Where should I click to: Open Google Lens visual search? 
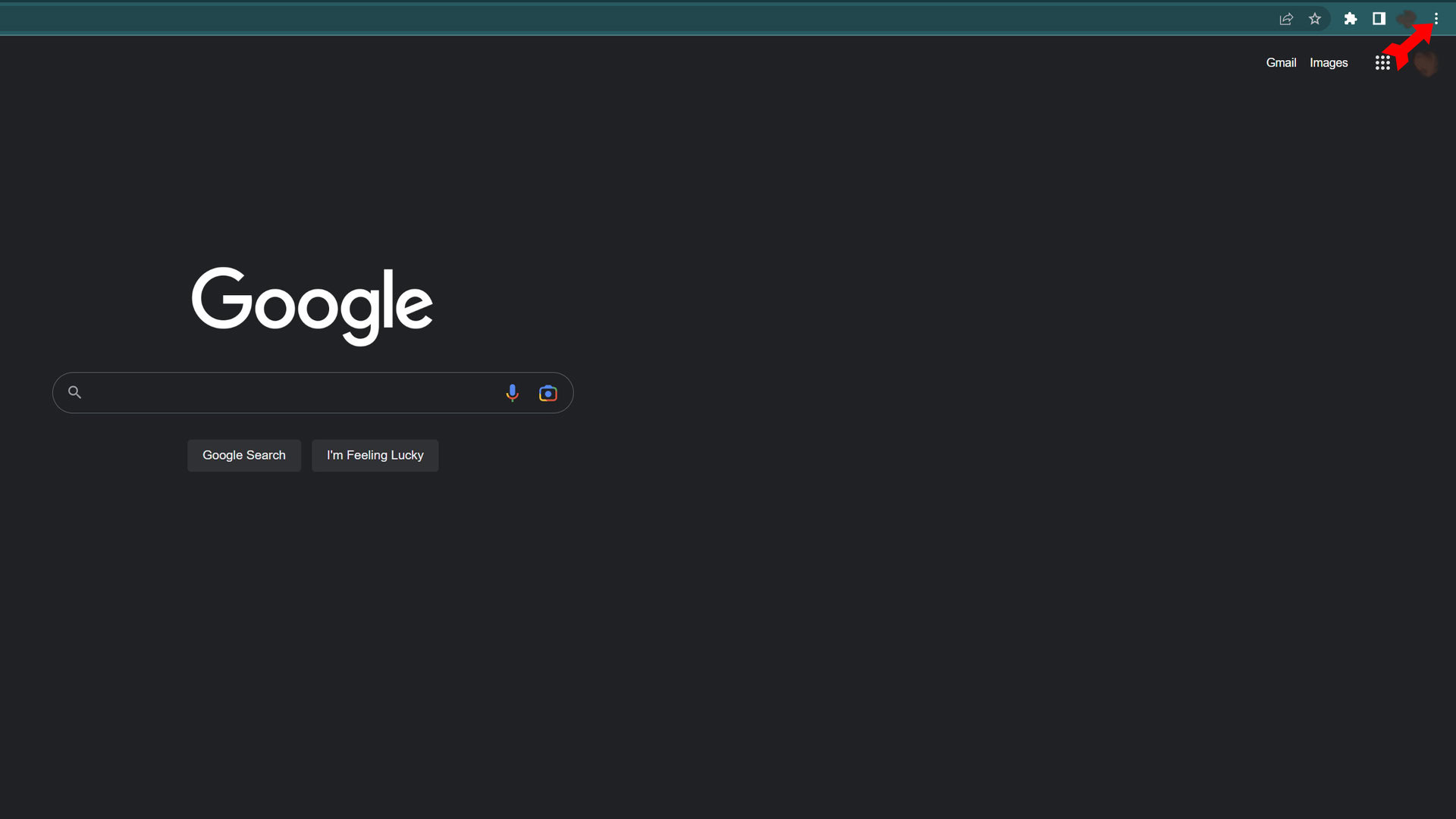548,393
